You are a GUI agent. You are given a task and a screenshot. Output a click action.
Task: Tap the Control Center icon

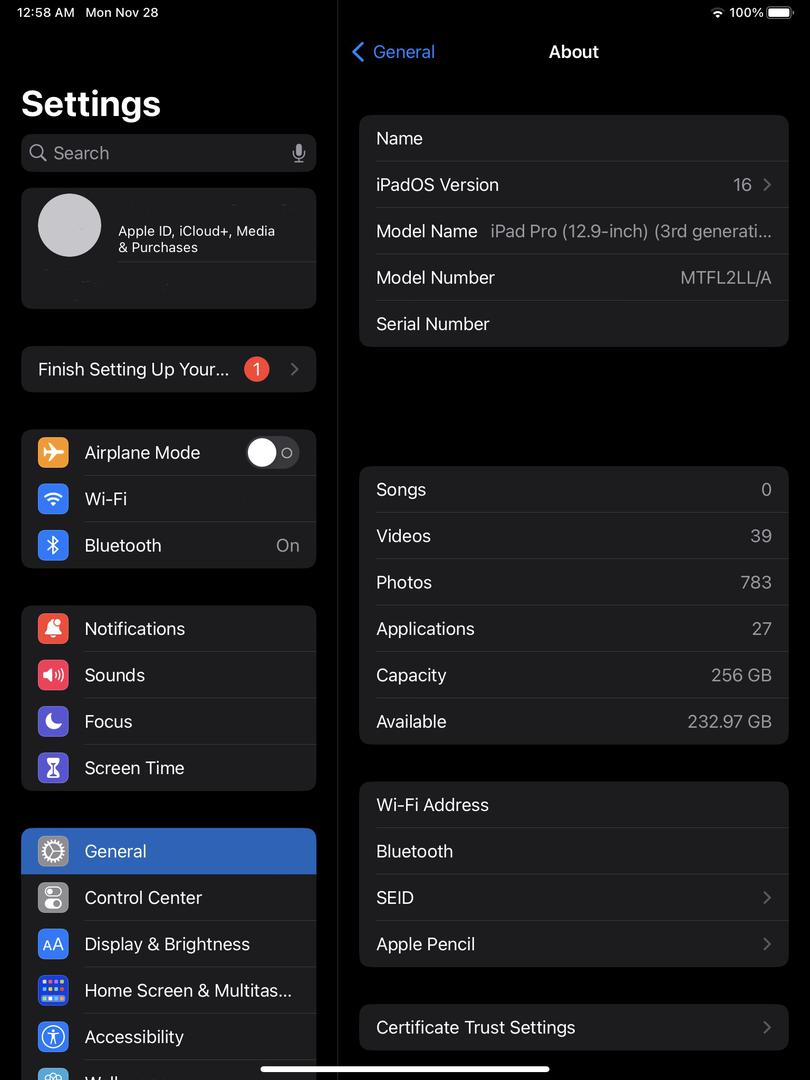point(53,898)
